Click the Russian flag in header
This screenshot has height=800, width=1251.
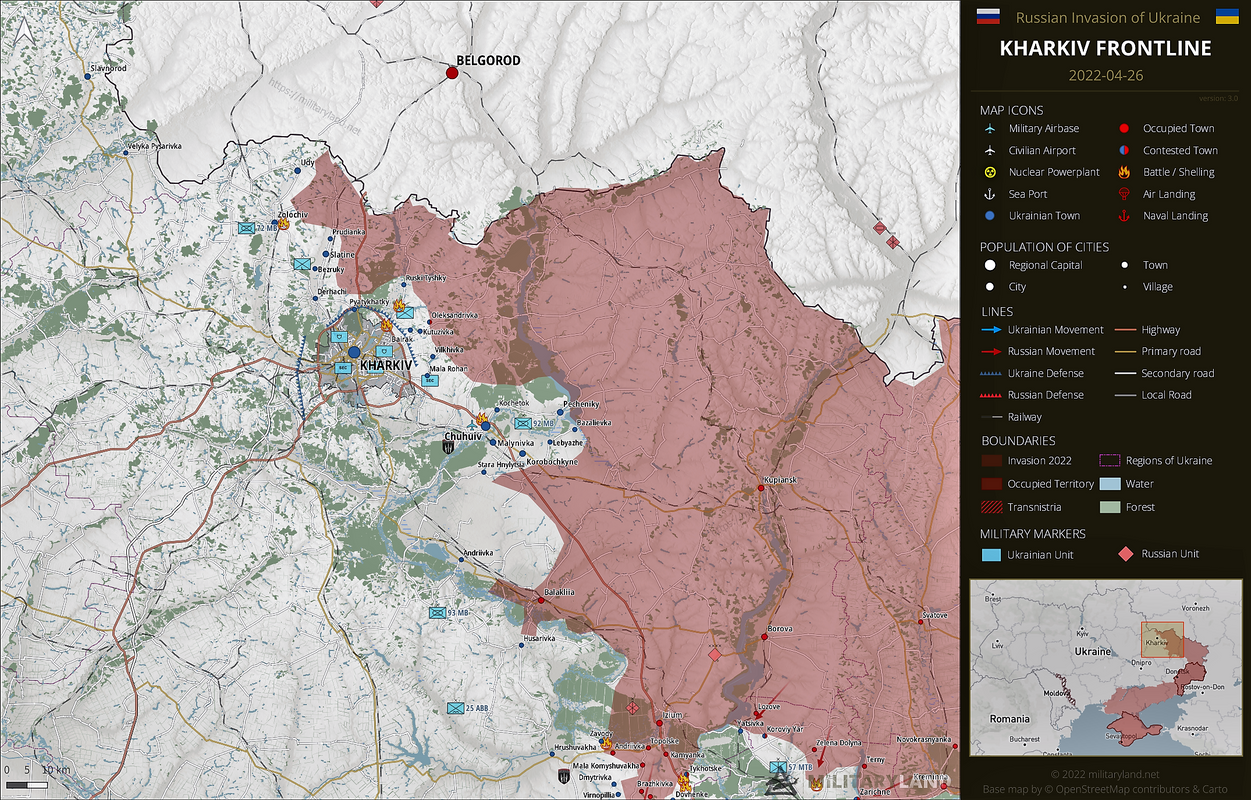(988, 16)
